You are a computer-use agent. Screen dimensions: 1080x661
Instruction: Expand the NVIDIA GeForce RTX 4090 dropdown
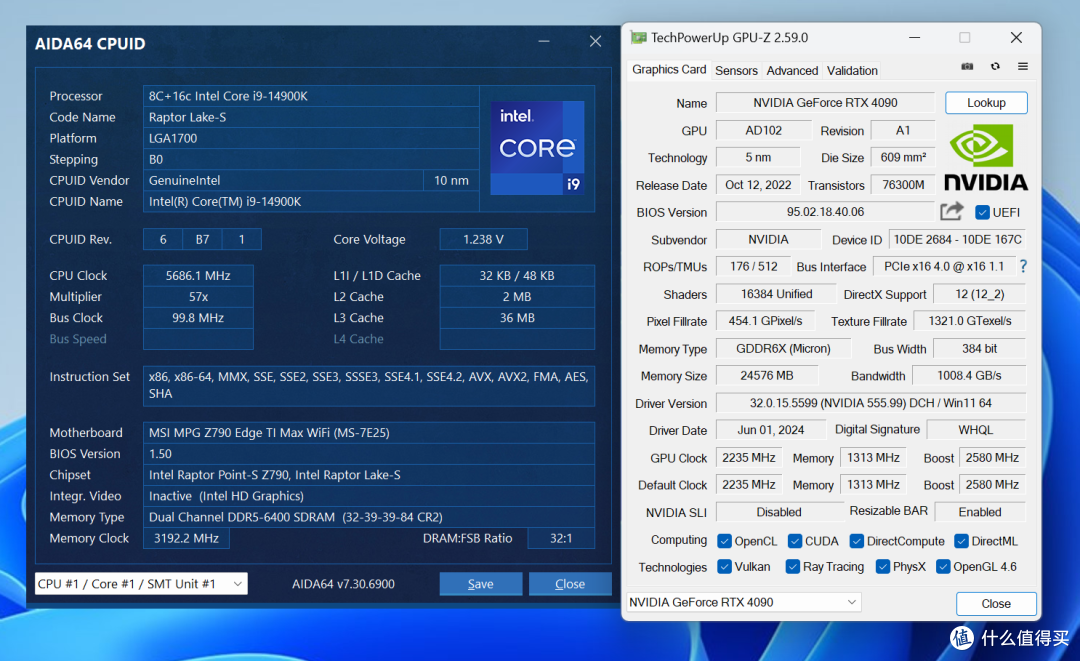pos(744,602)
